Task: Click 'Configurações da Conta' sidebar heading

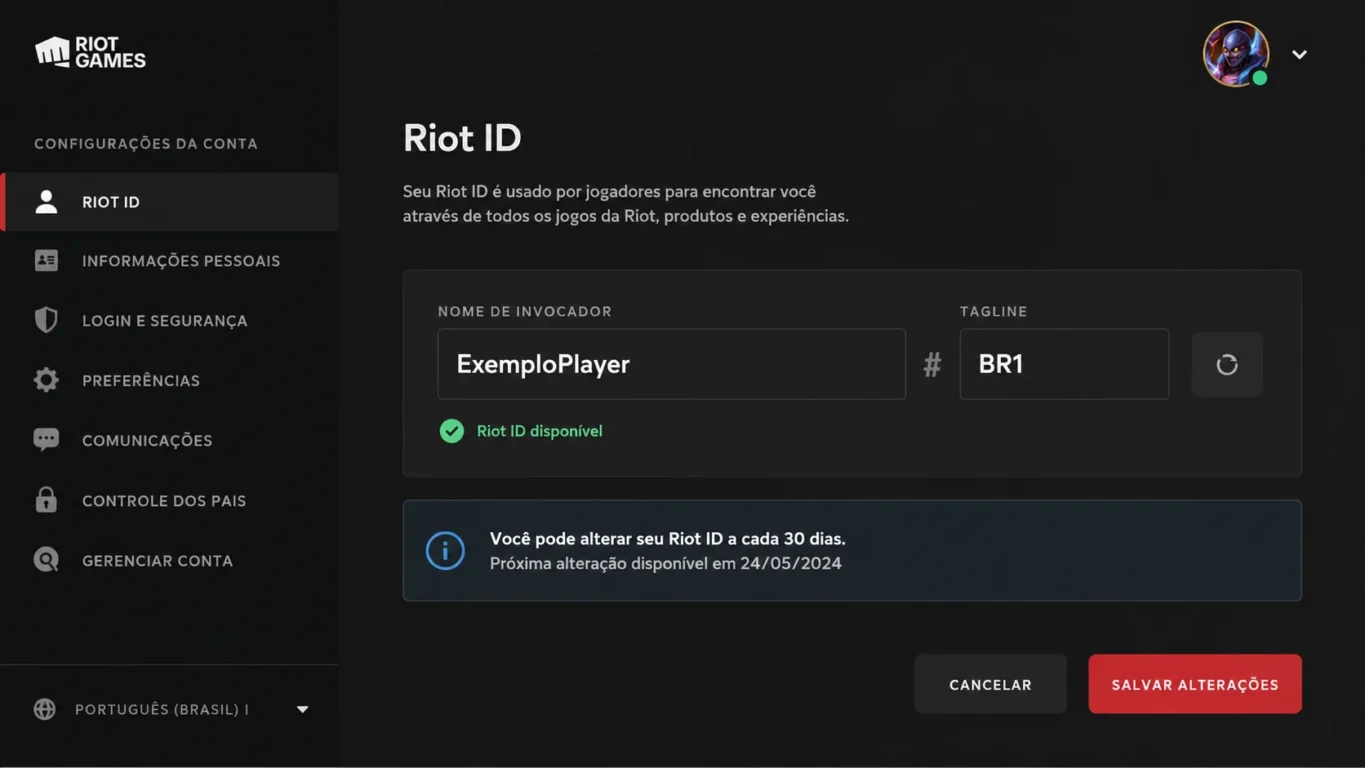Action: 146,144
